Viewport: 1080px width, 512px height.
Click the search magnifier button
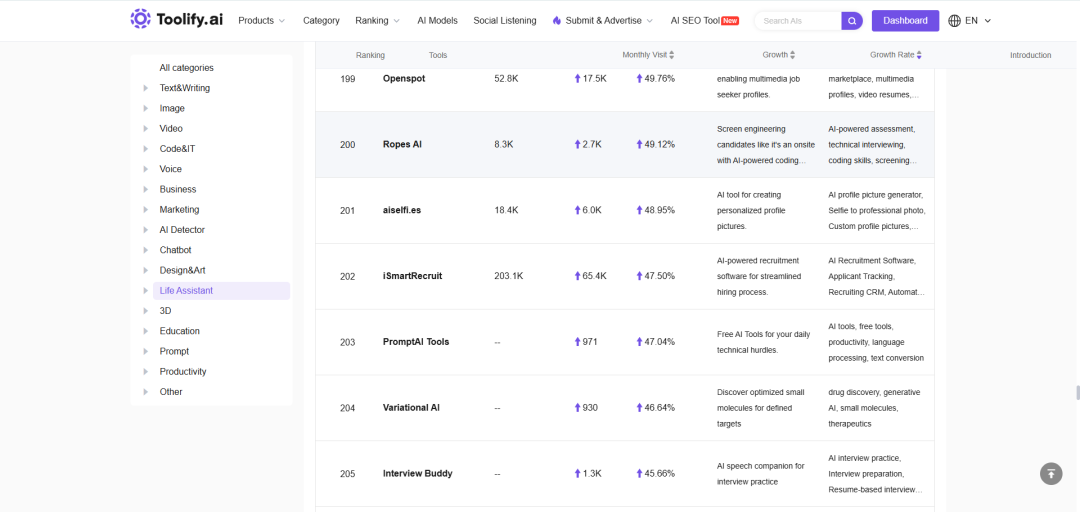tap(852, 21)
